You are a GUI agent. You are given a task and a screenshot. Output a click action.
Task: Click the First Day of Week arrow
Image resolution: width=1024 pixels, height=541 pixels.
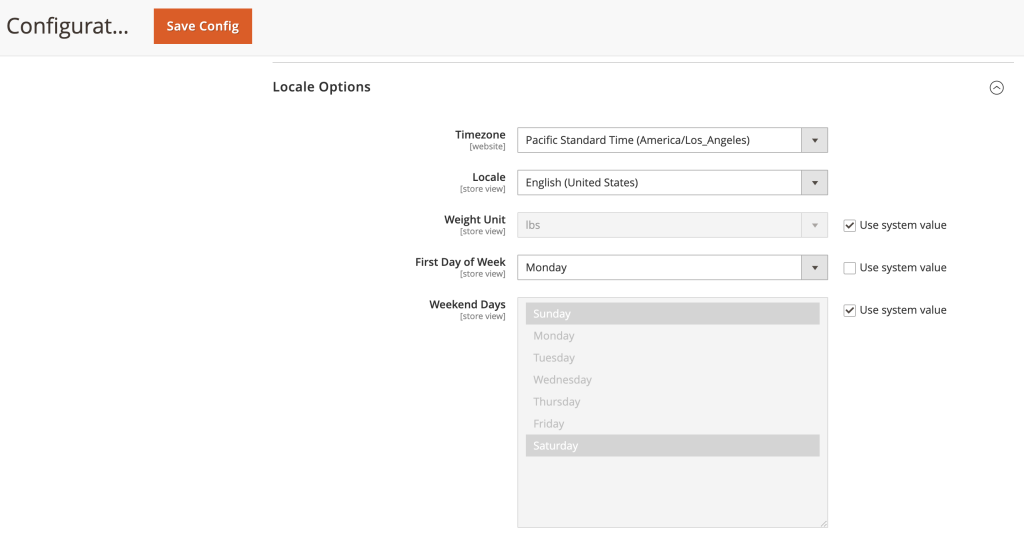point(814,268)
